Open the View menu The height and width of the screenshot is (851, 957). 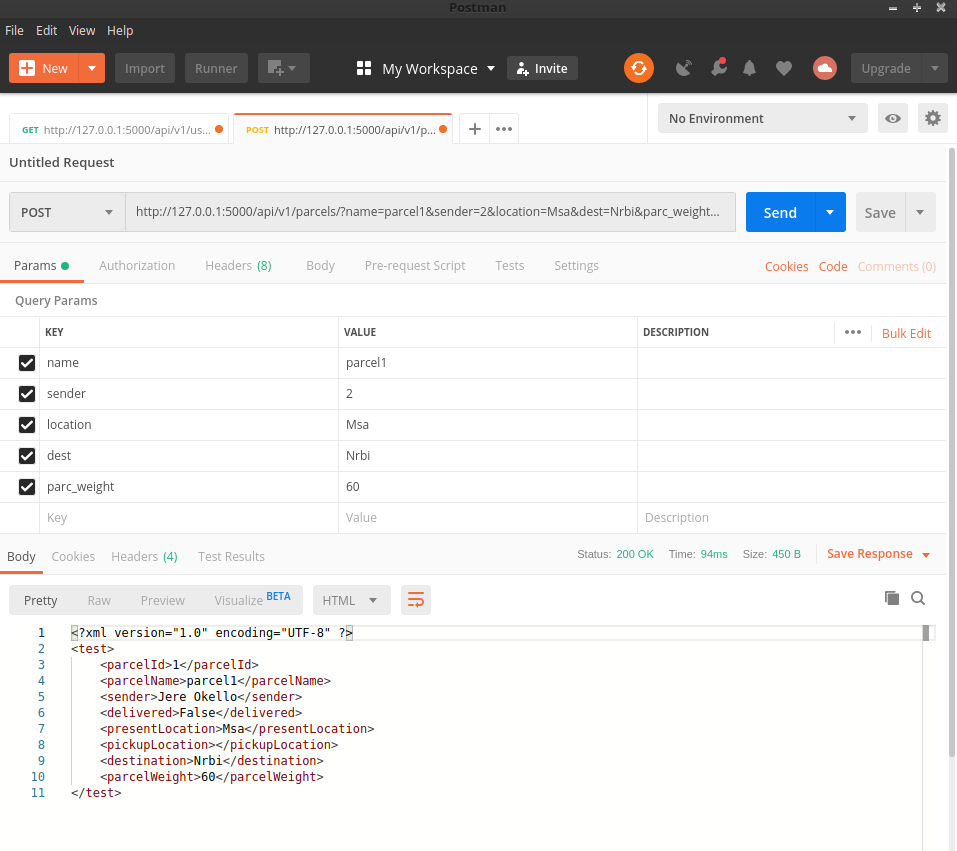click(x=82, y=31)
